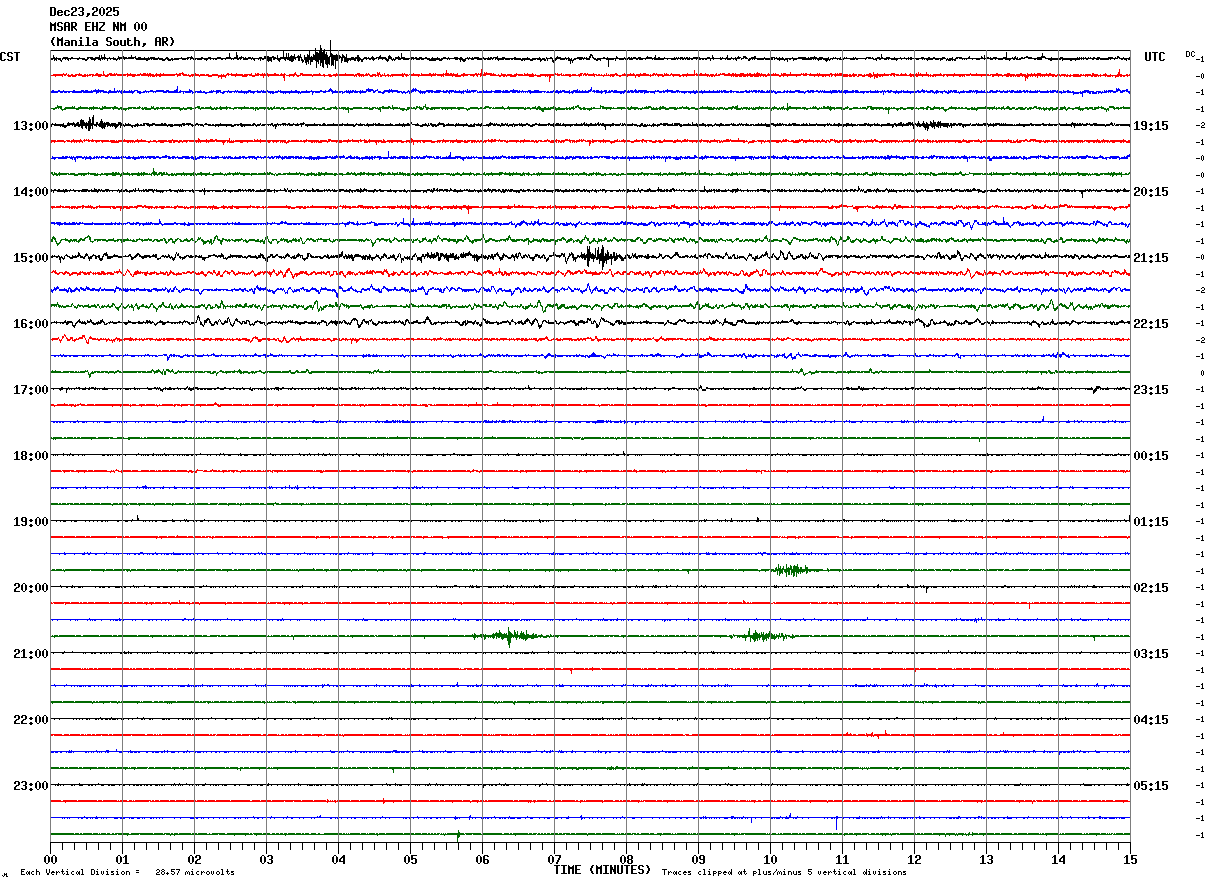Click the black burst on the 15:00 trace
Image resolution: width=1210 pixels, height=886 pixels.
click(x=600, y=256)
